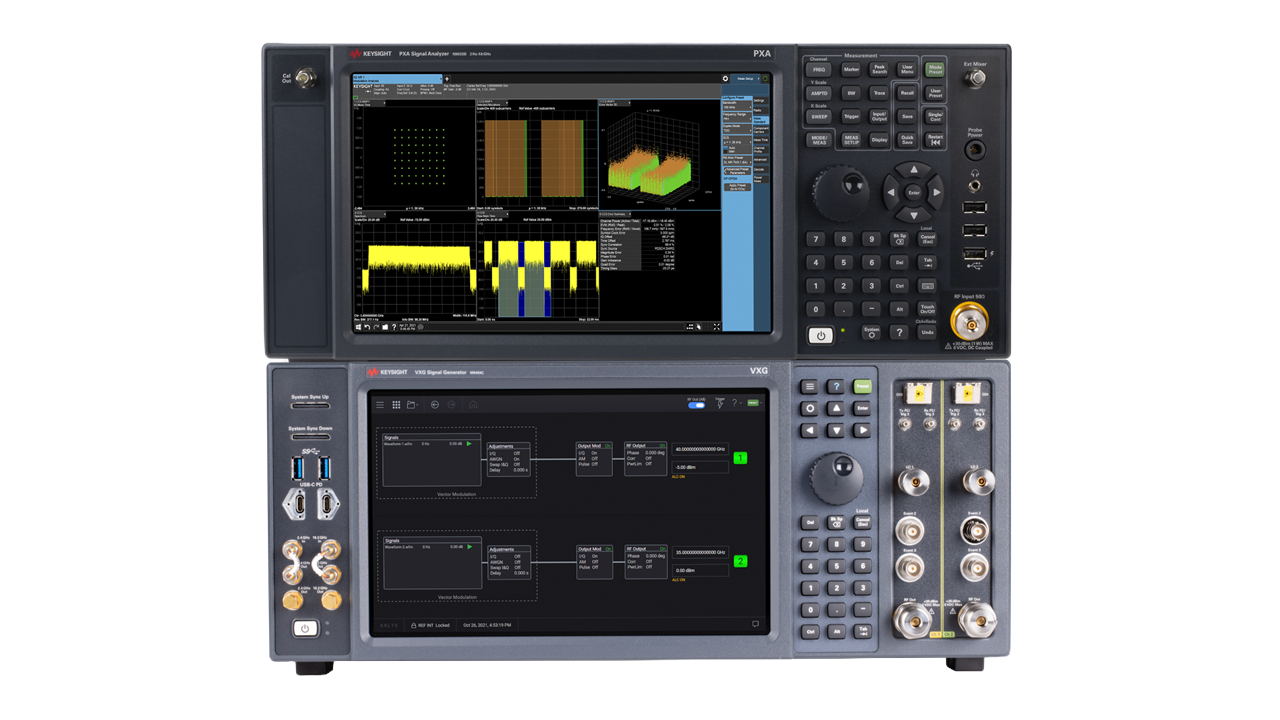Open the Frequency Range FR1 dropdown
The height and width of the screenshot is (720, 1280).
coord(737,118)
